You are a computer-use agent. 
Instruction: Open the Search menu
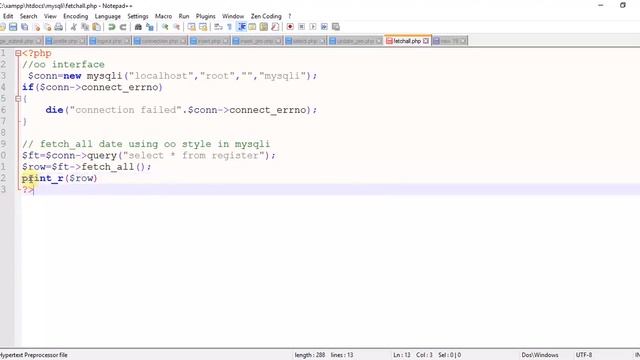click(29, 16)
